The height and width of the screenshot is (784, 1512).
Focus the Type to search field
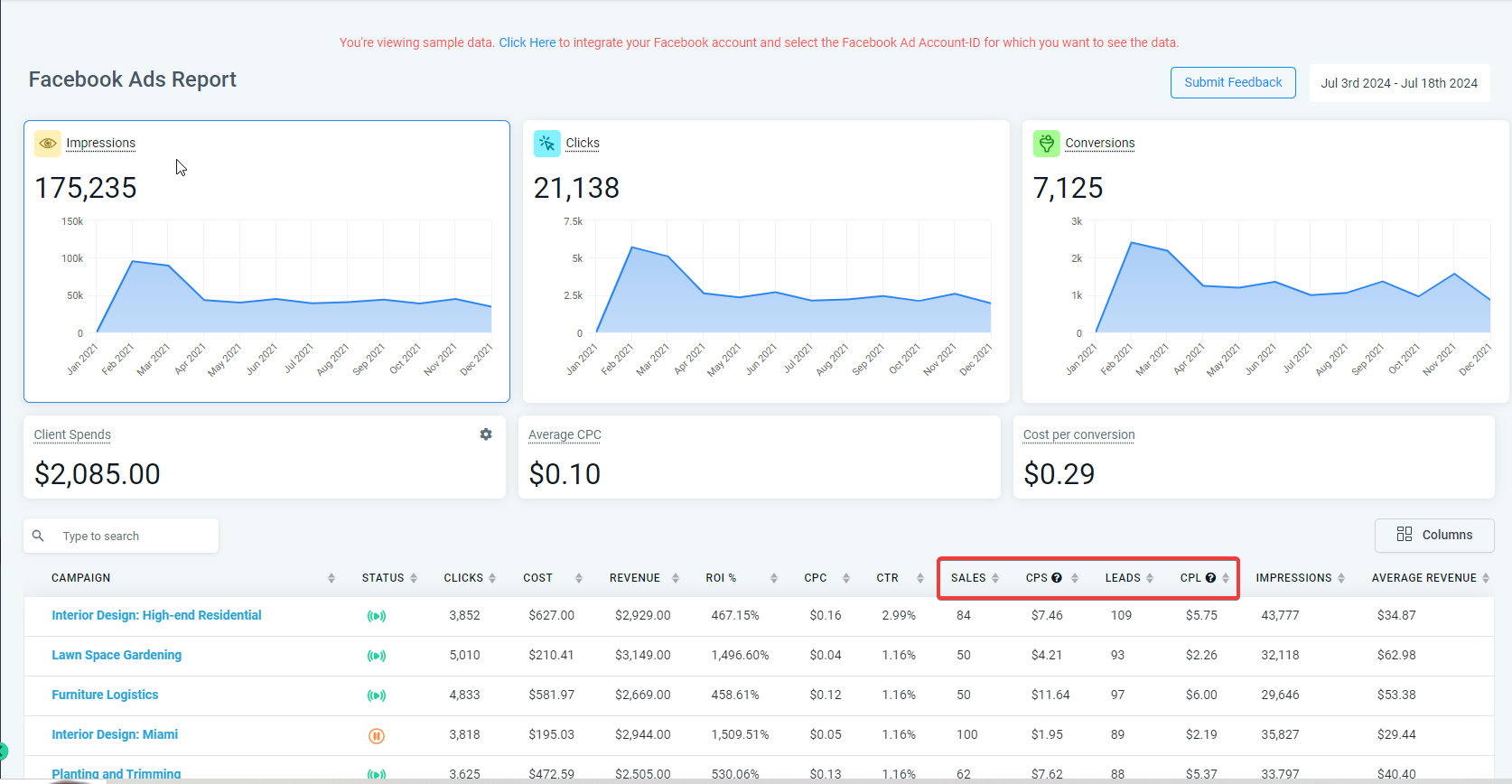pyautogui.click(x=121, y=536)
